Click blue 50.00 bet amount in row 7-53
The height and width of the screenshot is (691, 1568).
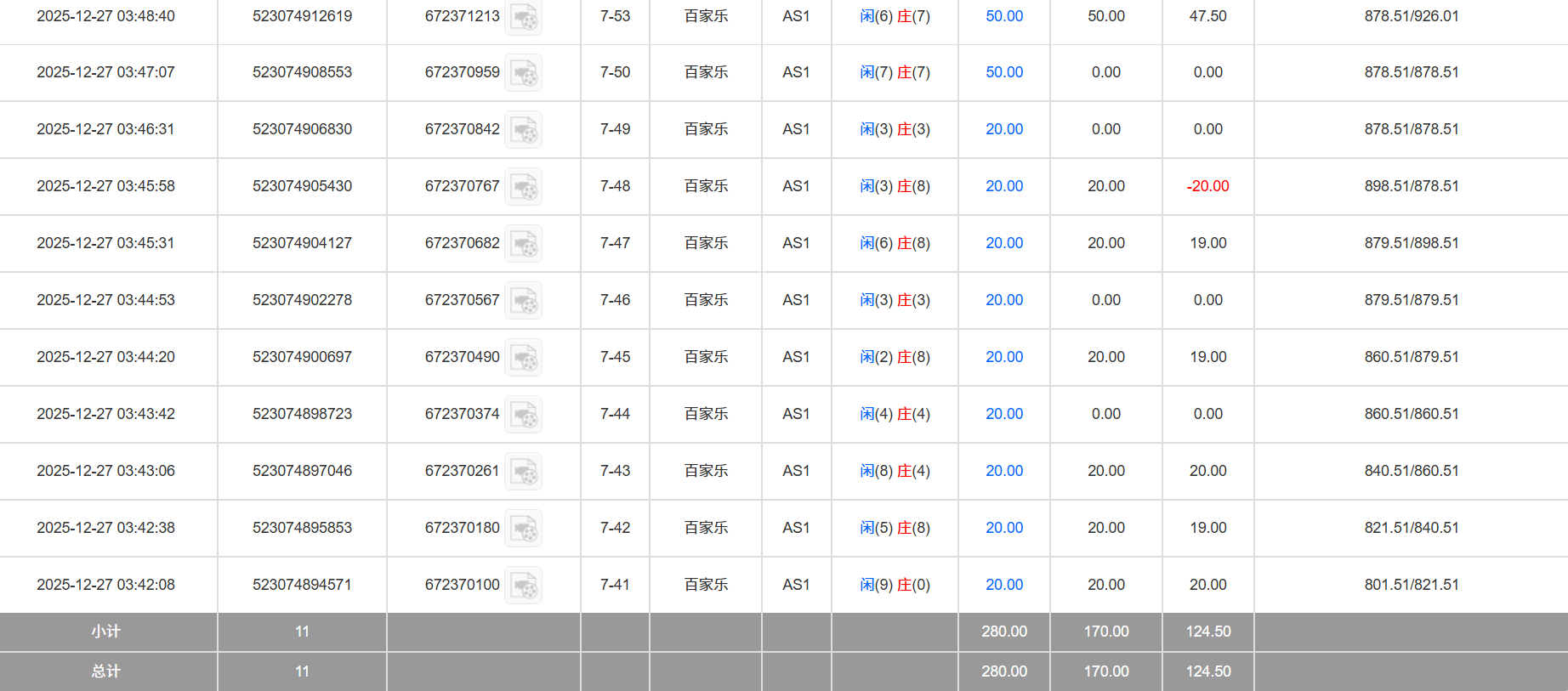click(x=1003, y=16)
